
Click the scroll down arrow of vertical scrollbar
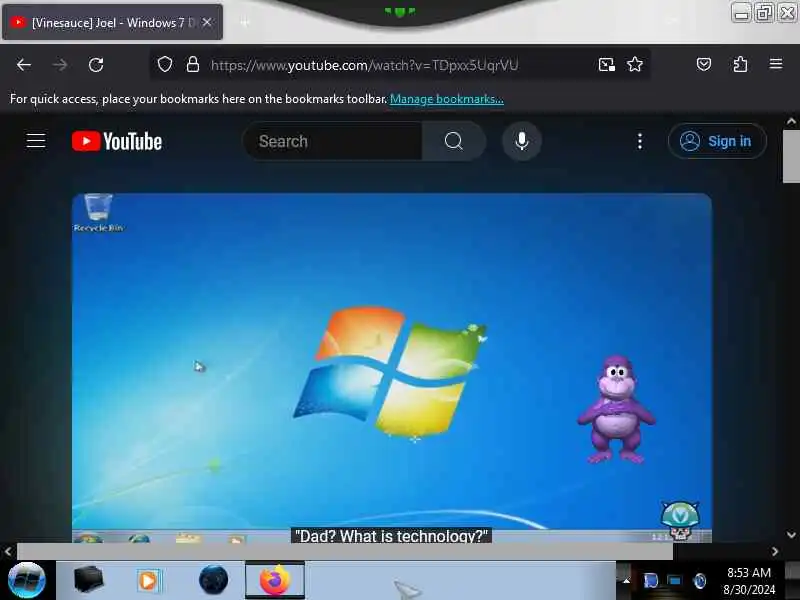pos(791,535)
